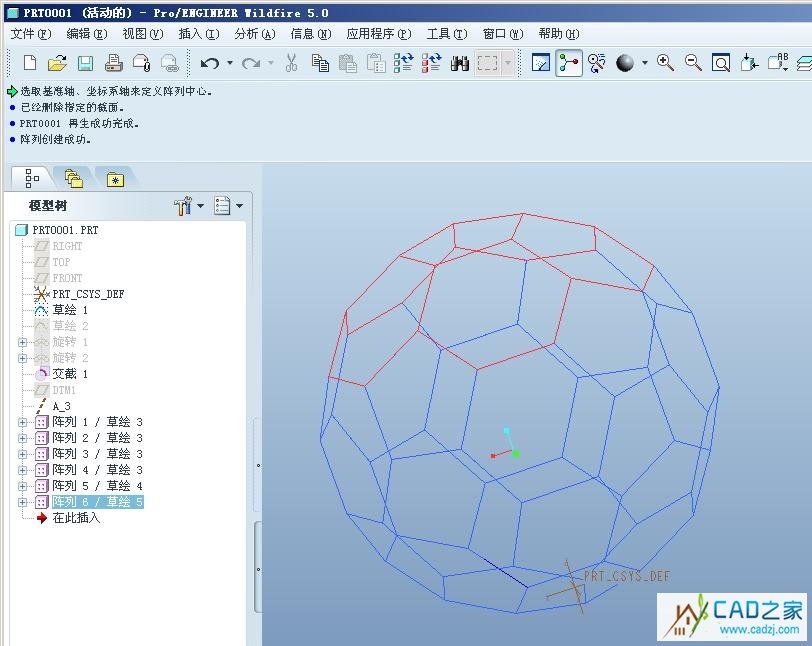This screenshot has width=812, height=646.
Task: Expand the 阵列 1 / 草绘 3 tree node
Action: coord(23,422)
